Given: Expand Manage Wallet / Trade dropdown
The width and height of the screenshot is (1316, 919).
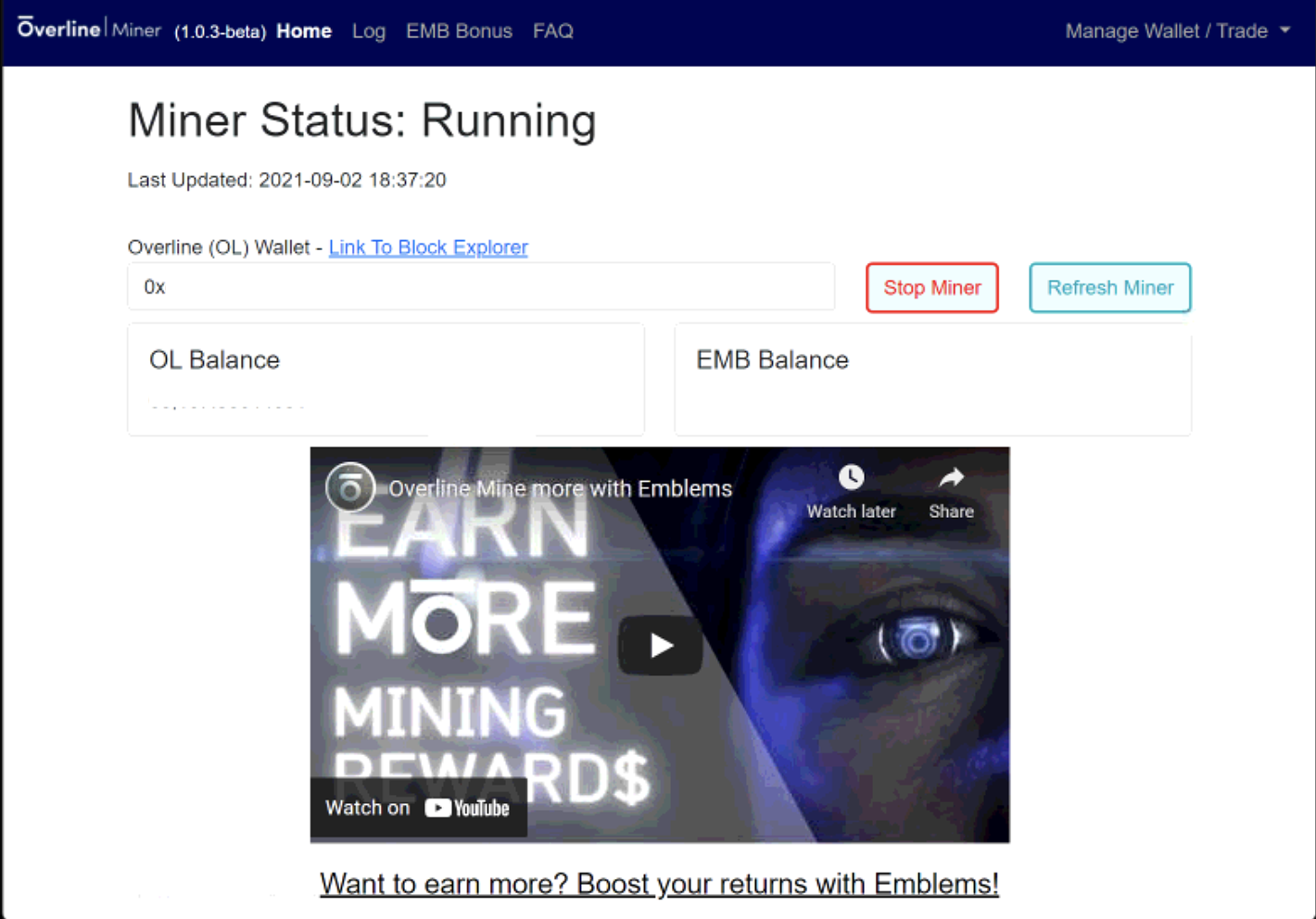Looking at the screenshot, I should pos(1178,31).
